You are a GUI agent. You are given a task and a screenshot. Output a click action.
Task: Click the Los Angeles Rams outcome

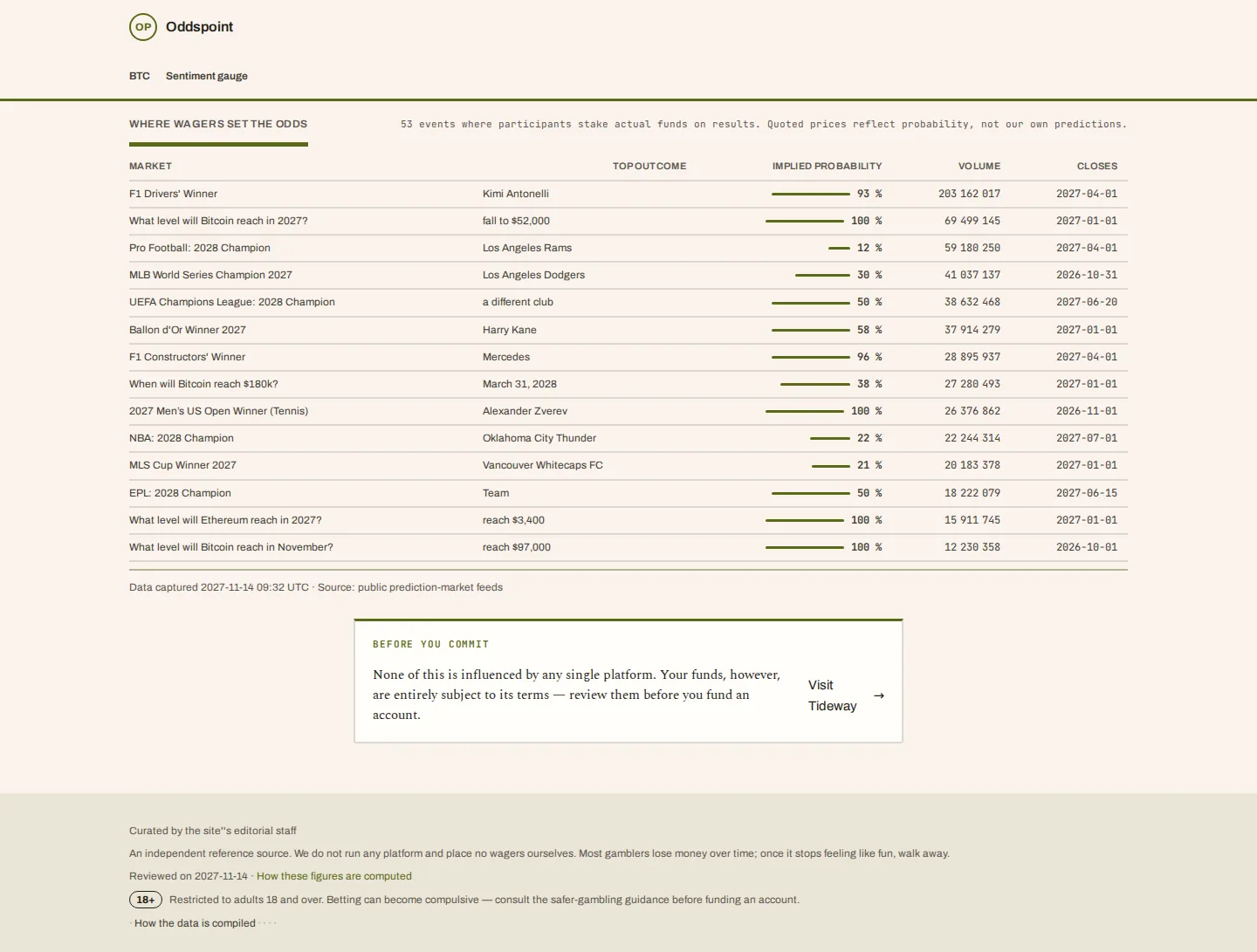(x=527, y=248)
